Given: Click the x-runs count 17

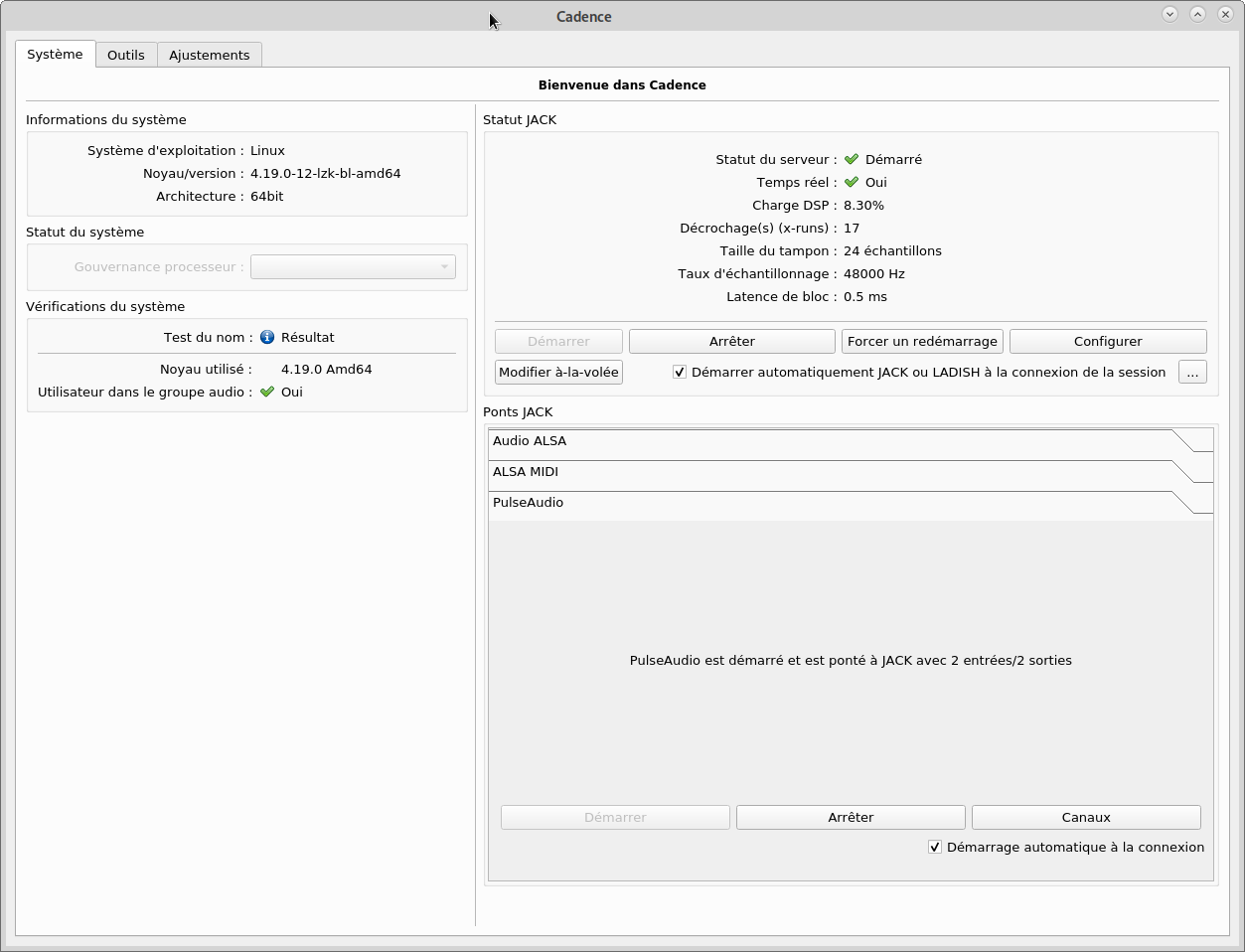Looking at the screenshot, I should (852, 228).
